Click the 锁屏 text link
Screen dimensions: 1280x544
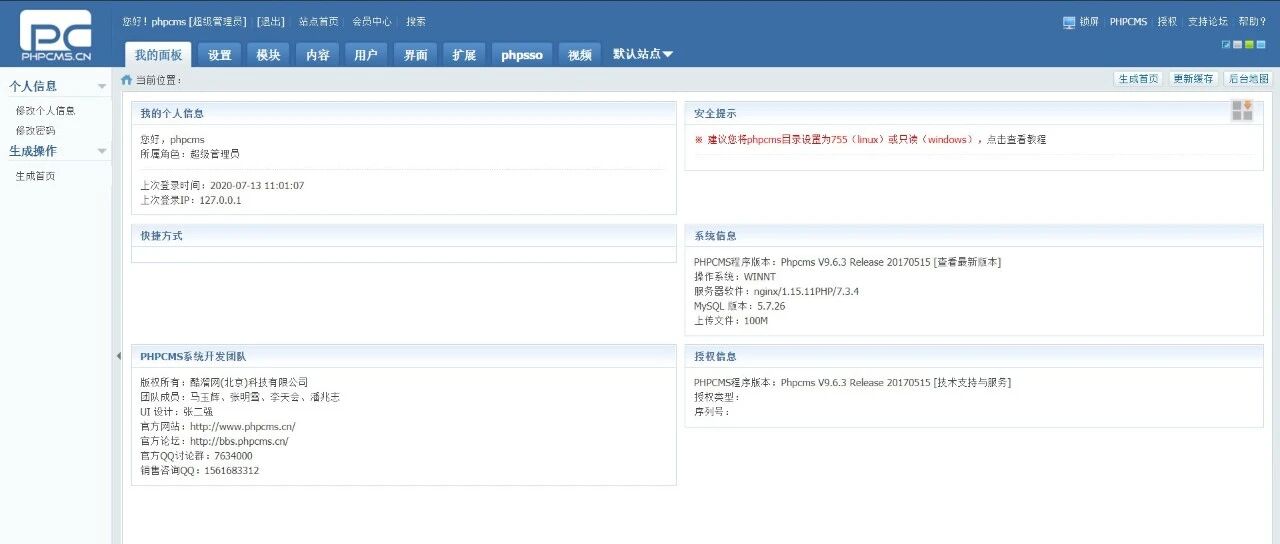click(1089, 22)
